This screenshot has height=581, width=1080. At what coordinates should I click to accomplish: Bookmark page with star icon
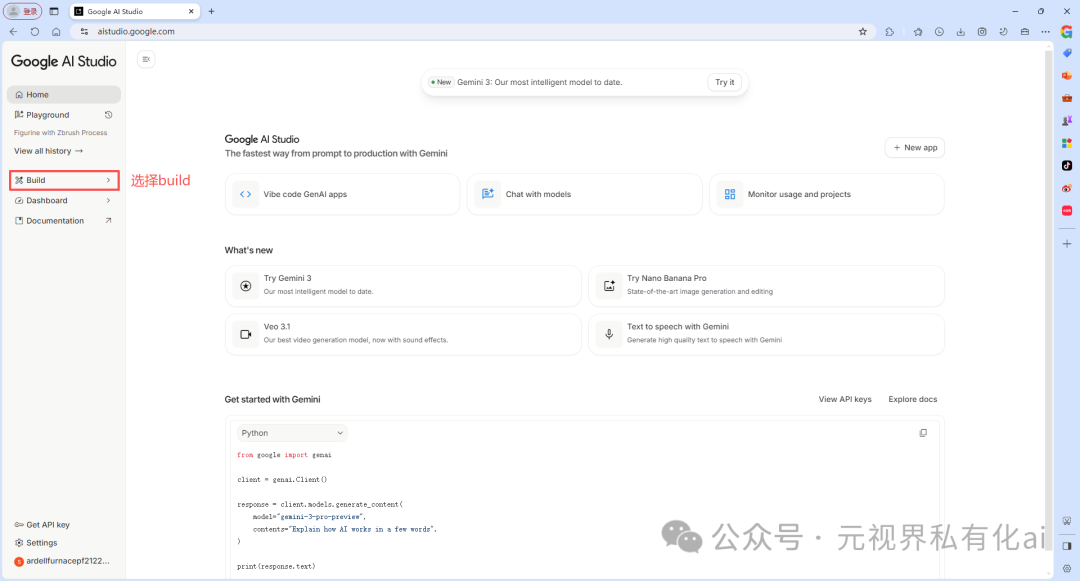point(862,32)
